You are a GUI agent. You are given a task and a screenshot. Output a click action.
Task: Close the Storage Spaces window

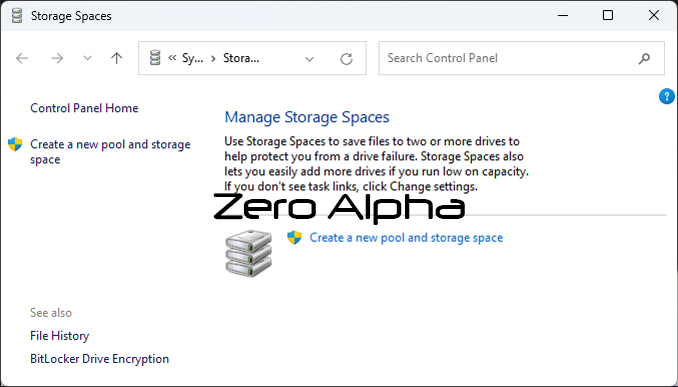pos(654,16)
